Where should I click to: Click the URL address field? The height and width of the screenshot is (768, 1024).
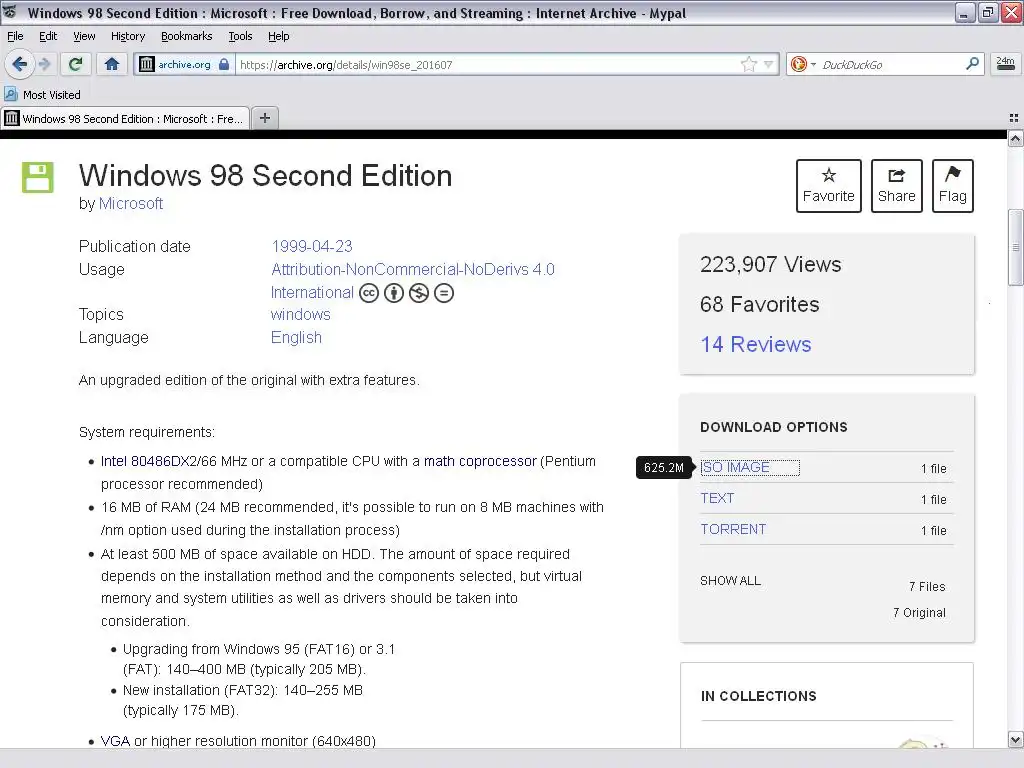[487, 64]
